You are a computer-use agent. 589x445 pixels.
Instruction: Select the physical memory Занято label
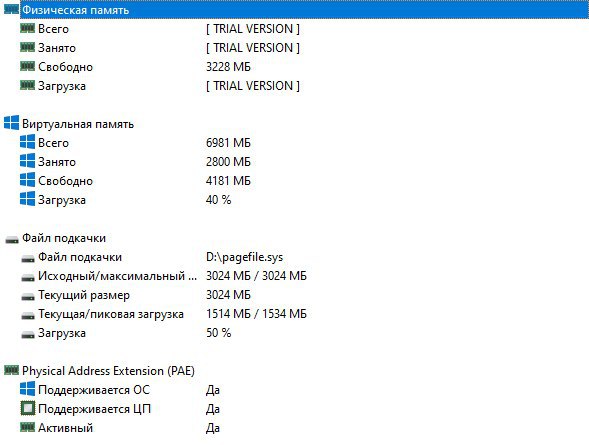(x=57, y=48)
